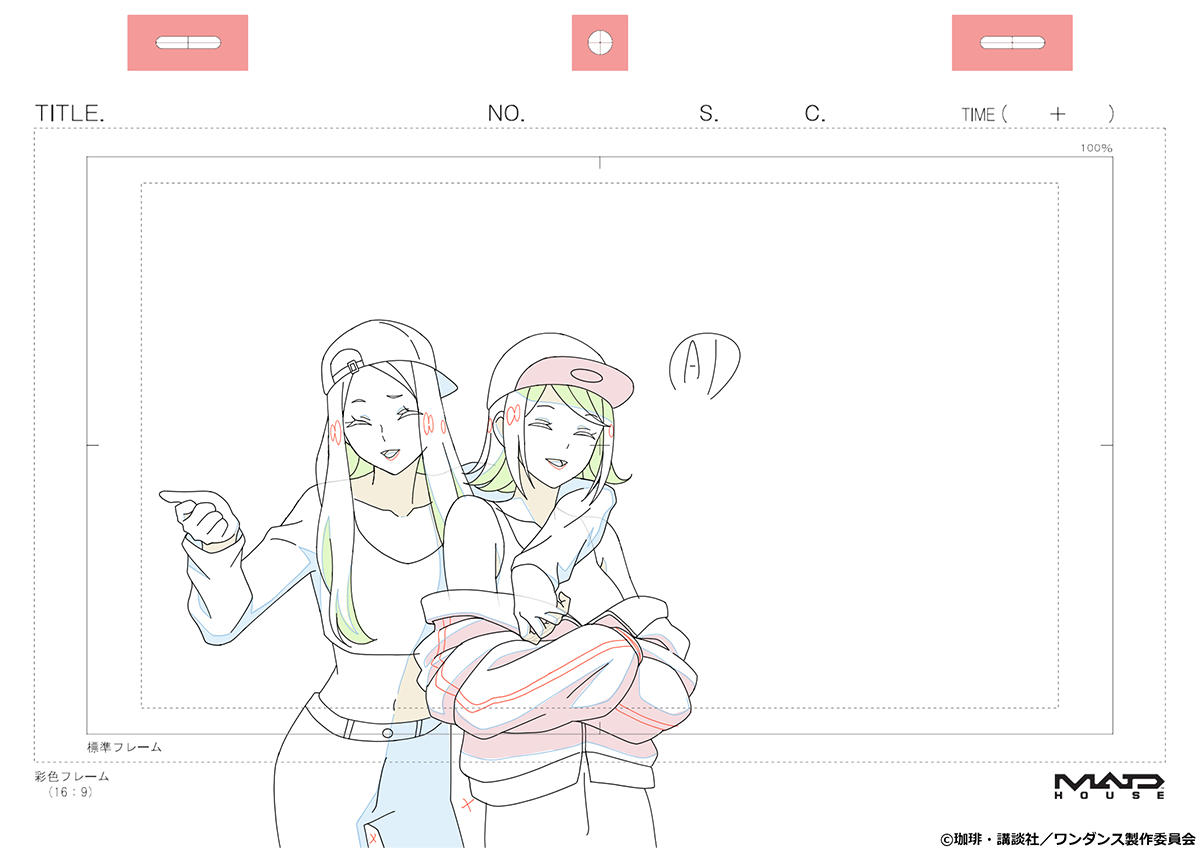Click the left pink peg hole marker
The image size is (1200, 848).
point(187,43)
